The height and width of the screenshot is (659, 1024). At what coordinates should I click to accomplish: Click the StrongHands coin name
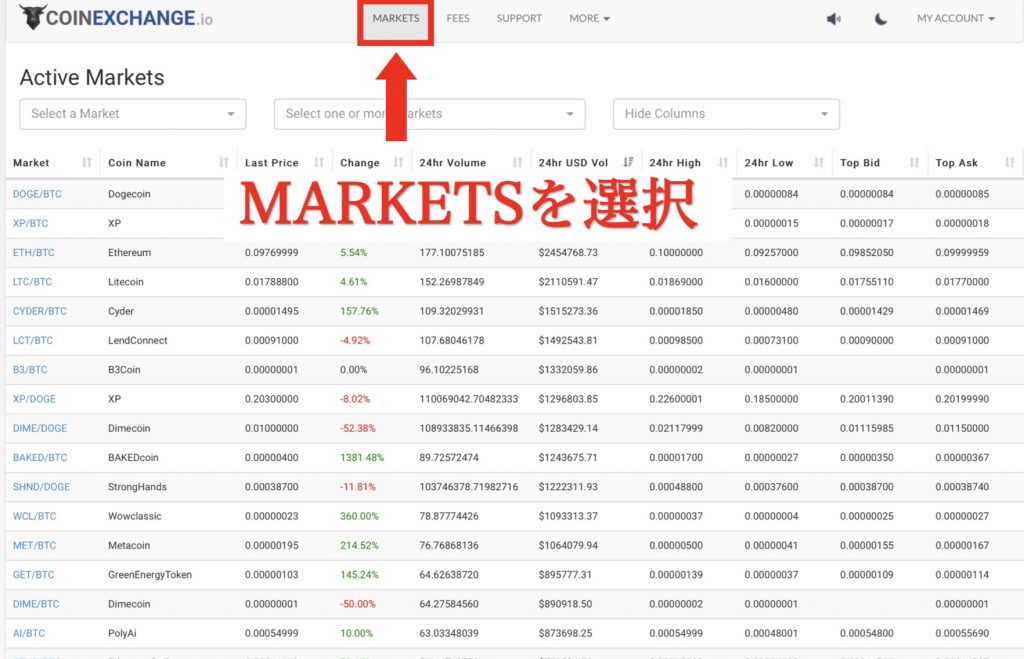click(x=137, y=487)
